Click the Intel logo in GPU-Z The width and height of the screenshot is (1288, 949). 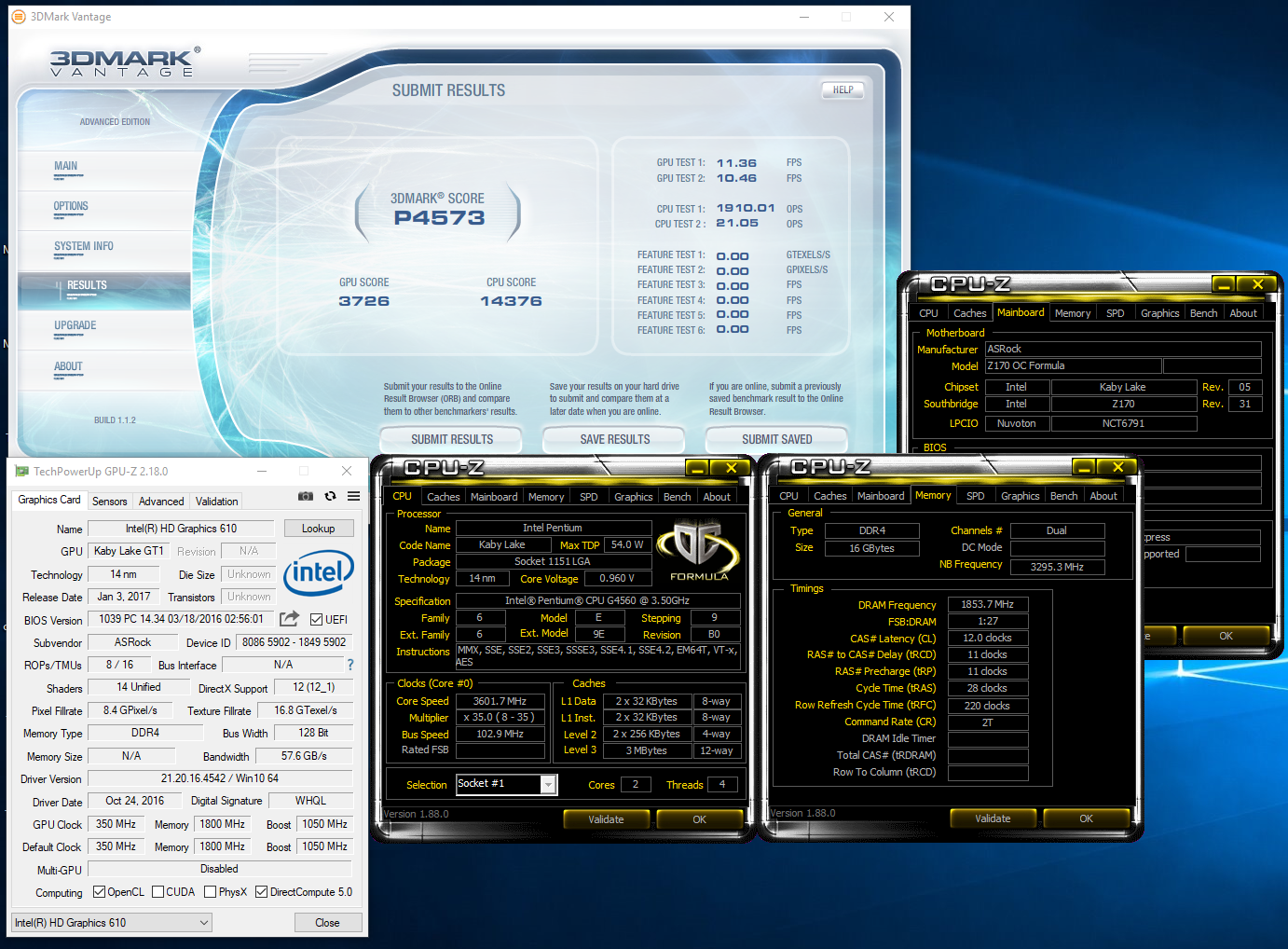[x=319, y=571]
